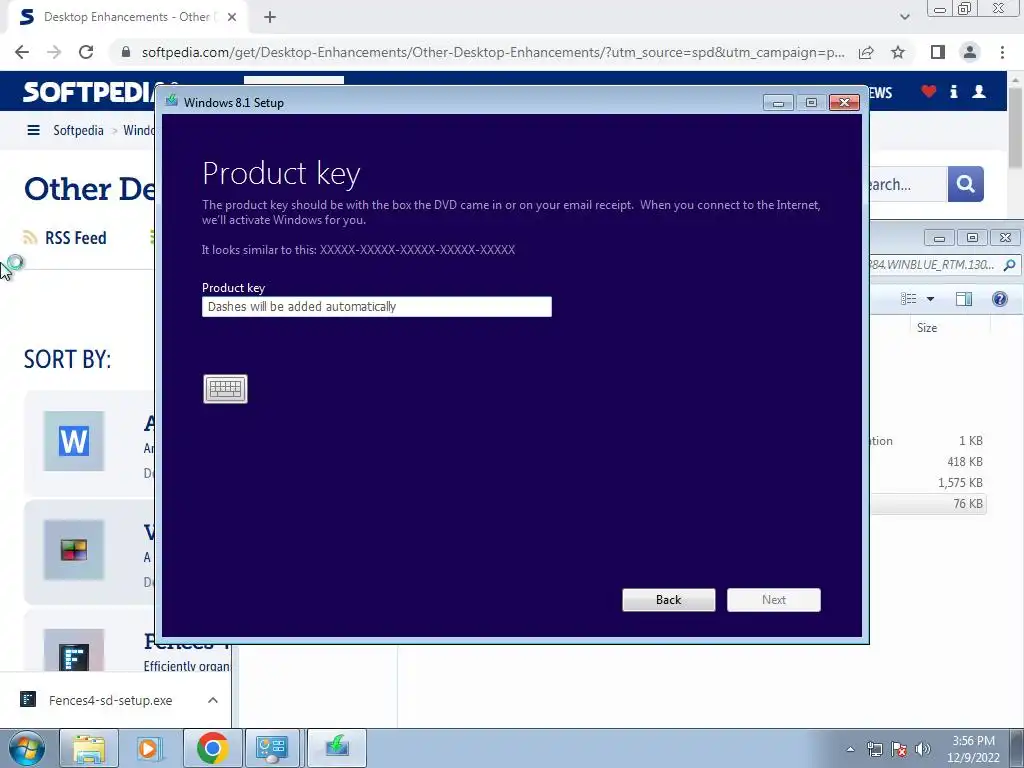The height and width of the screenshot is (768, 1024).
Task: Select the Desktop Enhancements browser tab
Action: coord(128,17)
